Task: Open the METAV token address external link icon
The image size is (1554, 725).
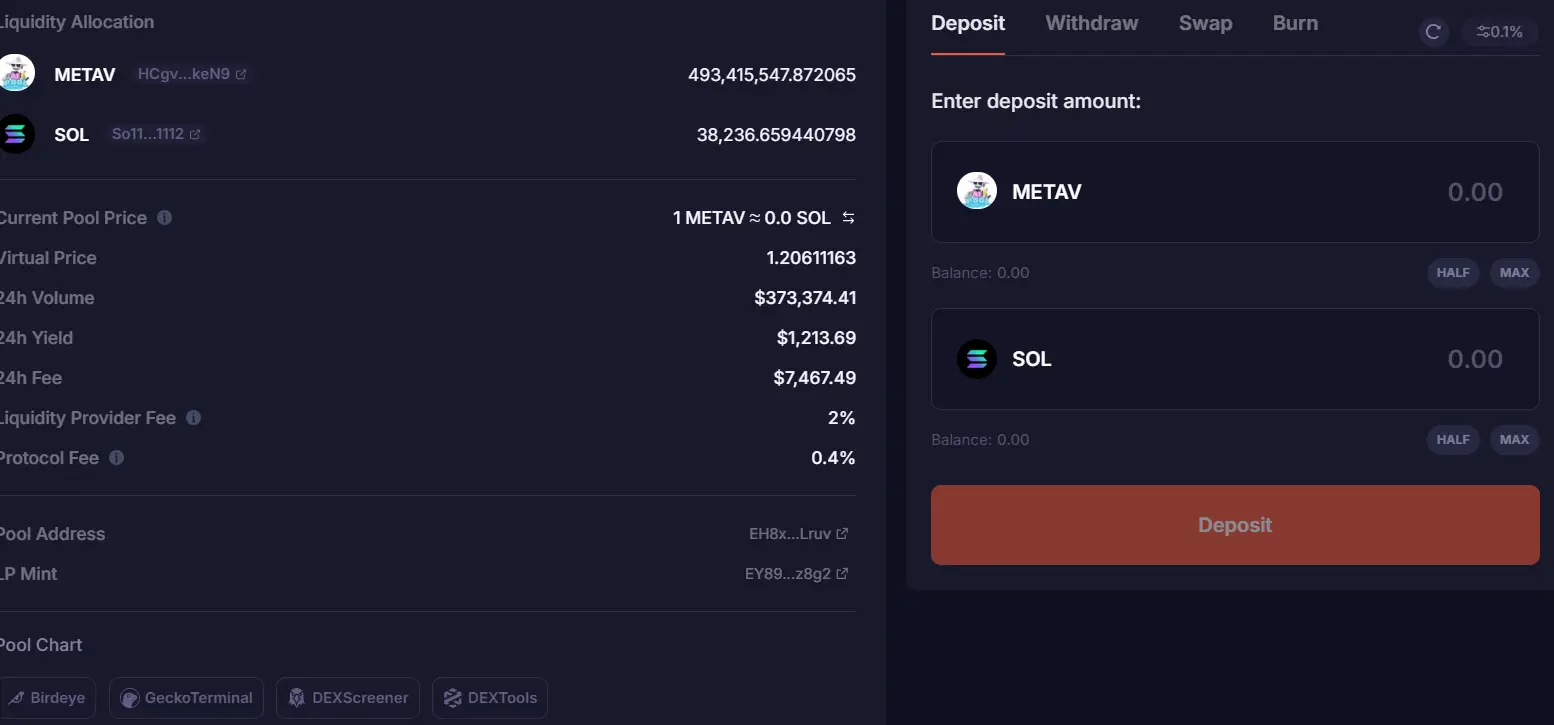Action: click(241, 74)
